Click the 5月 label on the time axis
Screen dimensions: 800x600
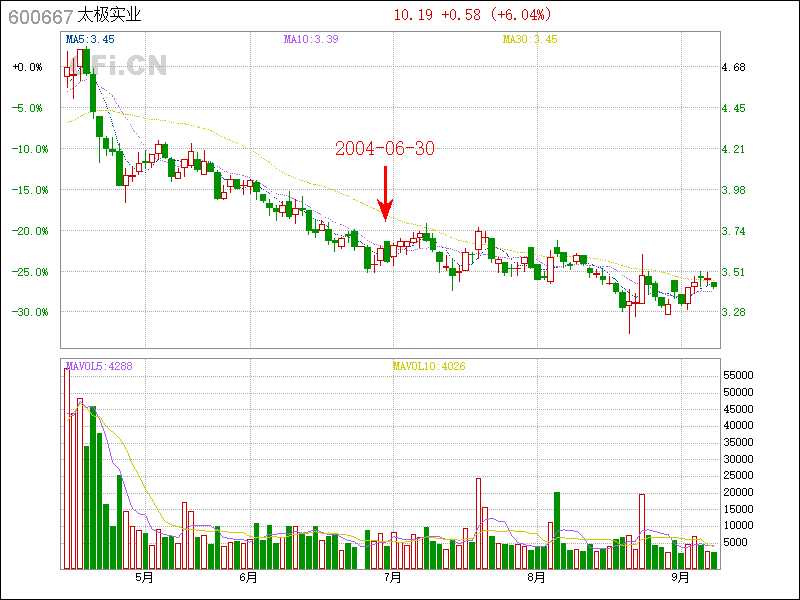143,577
